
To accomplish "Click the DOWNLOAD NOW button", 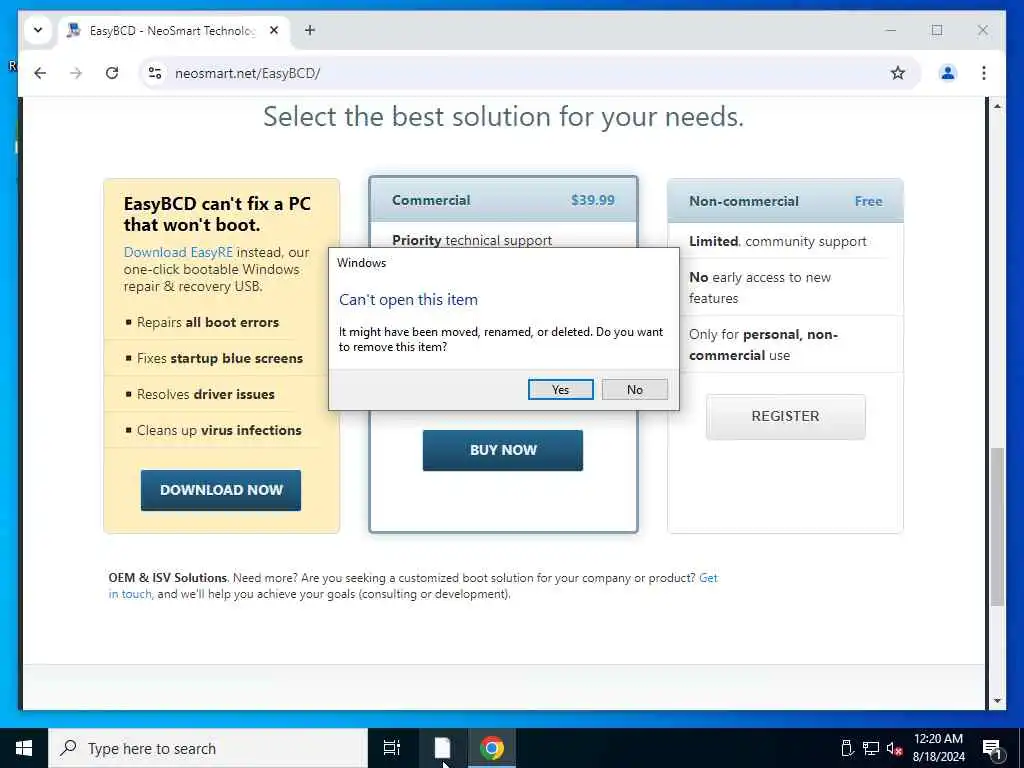I will coord(221,490).
